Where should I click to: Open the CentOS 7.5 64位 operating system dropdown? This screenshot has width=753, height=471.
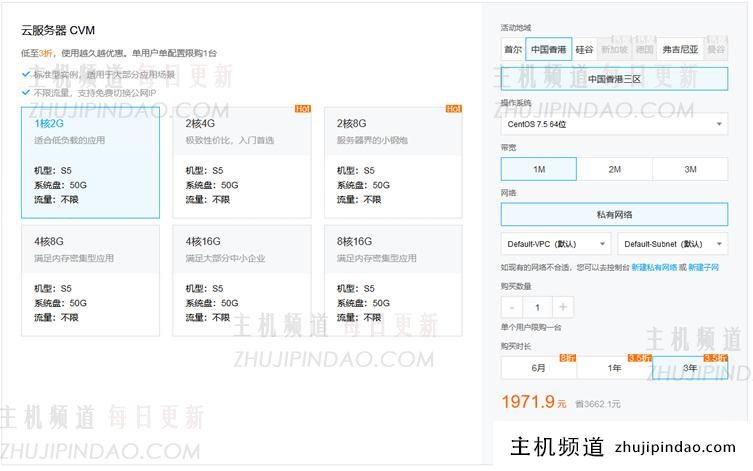click(614, 125)
